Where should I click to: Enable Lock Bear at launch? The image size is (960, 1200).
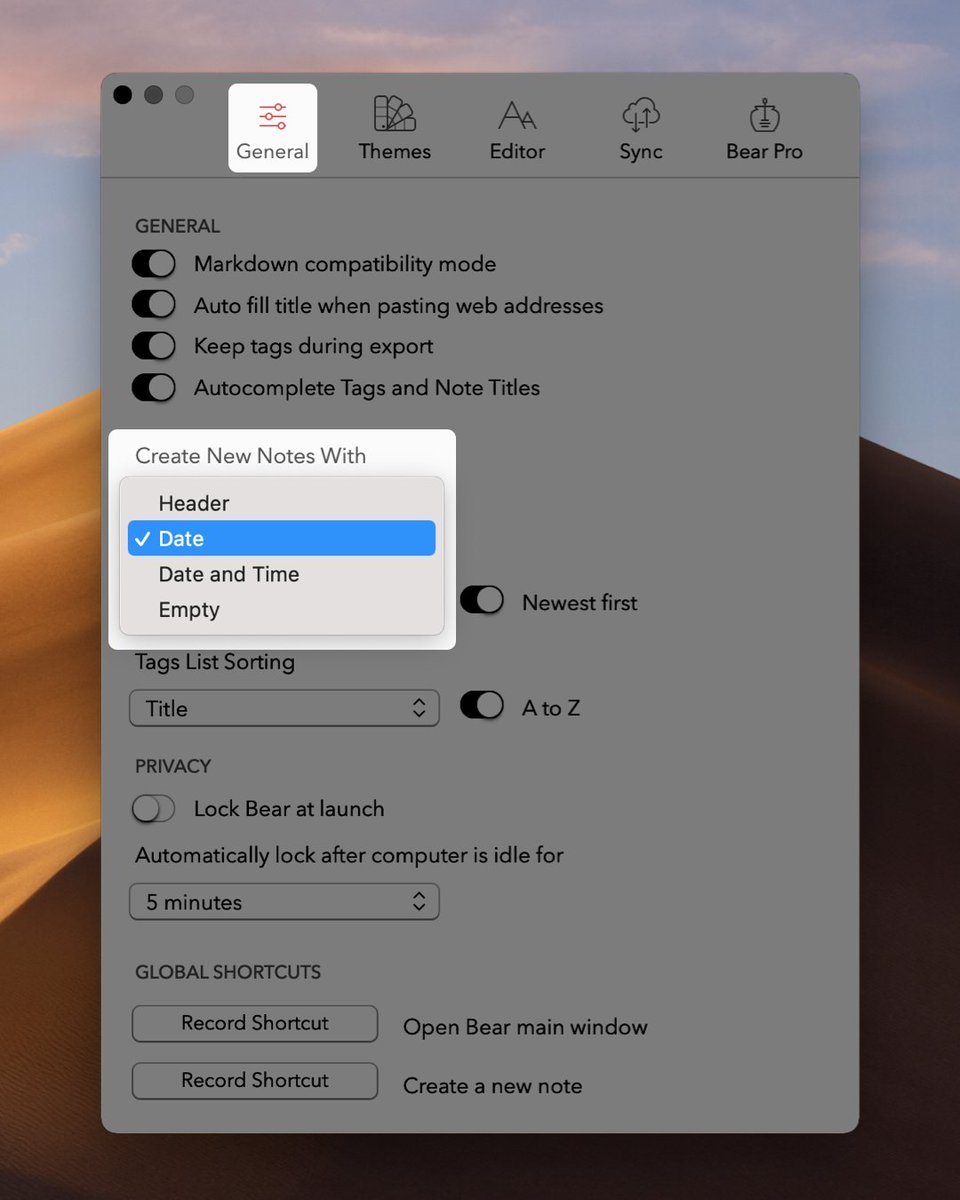[x=154, y=808]
